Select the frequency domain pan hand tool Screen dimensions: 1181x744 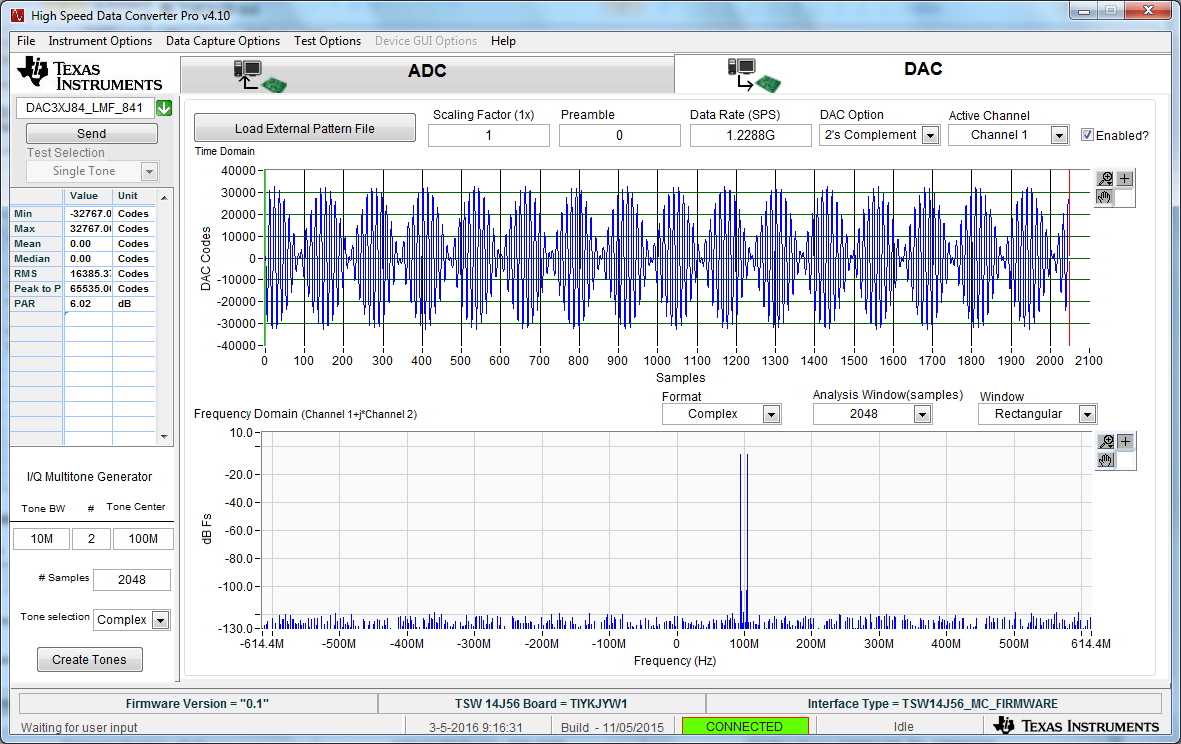(x=1106, y=460)
